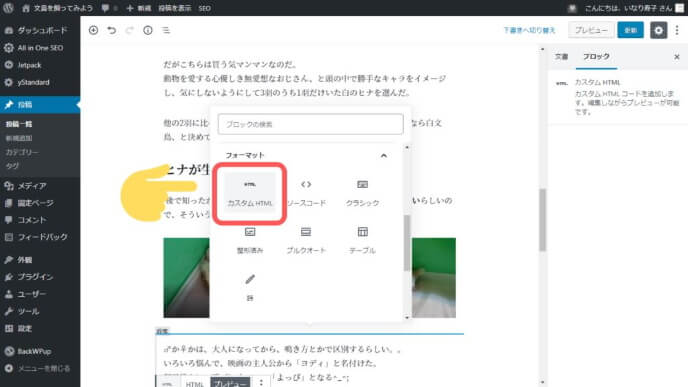
Task: Select the right green image thumbnail
Action: point(434,277)
